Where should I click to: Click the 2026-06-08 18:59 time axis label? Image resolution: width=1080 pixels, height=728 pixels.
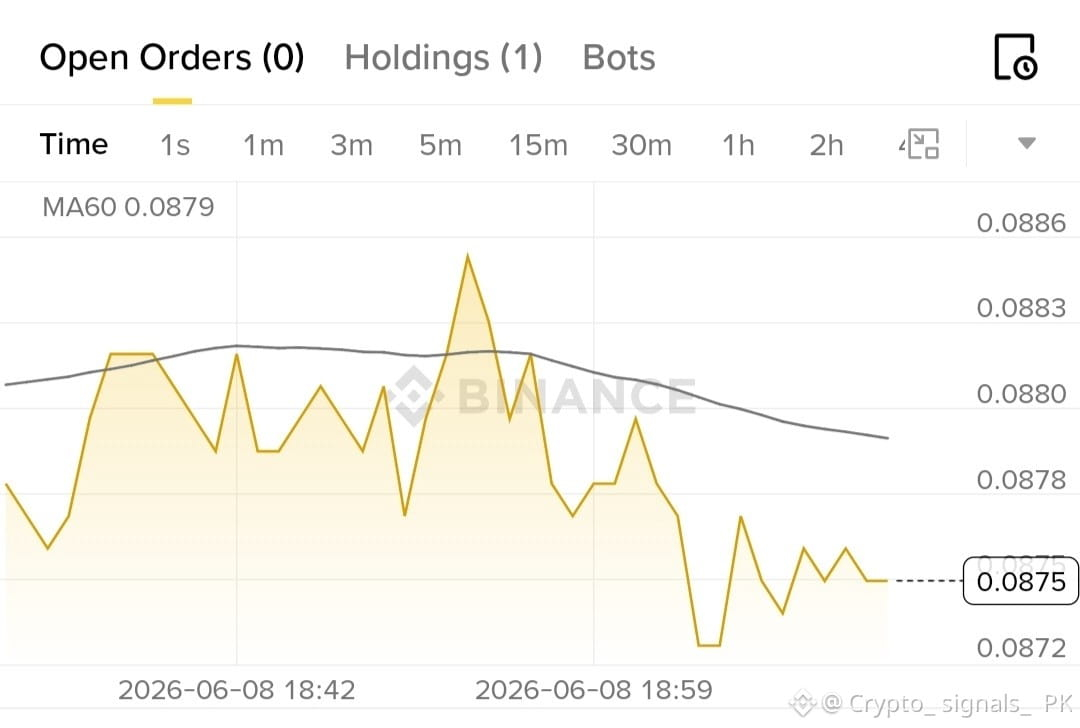pos(594,689)
